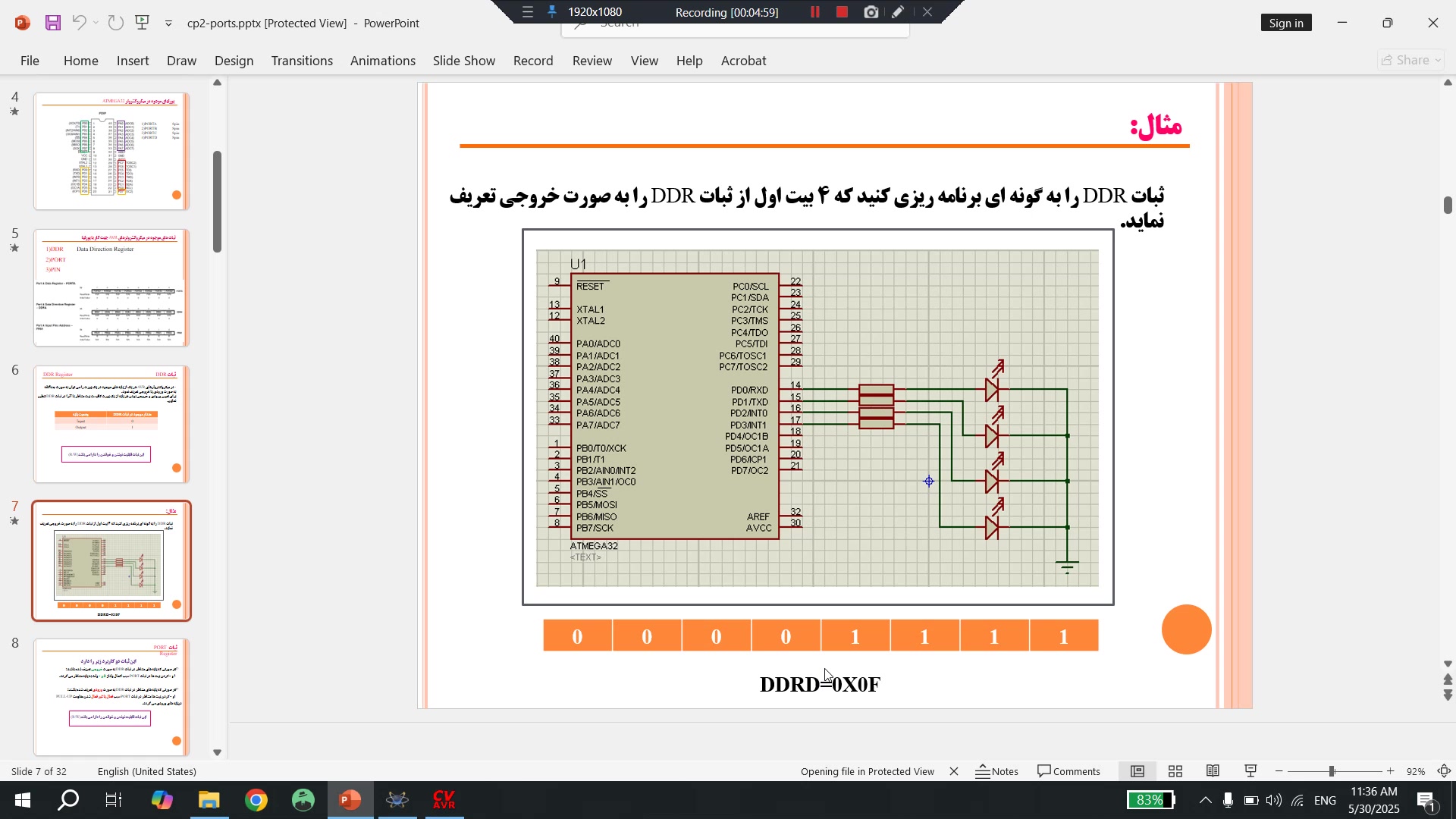Screen dimensions: 1456x819
Task: Click fit slide to window icon
Action: click(1445, 771)
